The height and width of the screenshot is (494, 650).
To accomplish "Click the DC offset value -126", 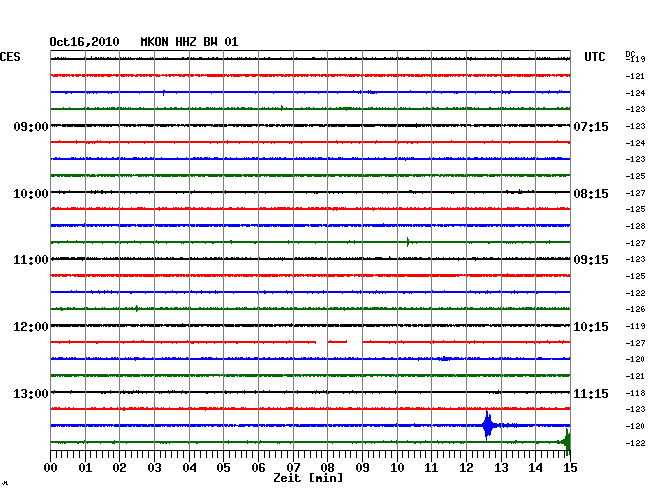I will [635, 309].
